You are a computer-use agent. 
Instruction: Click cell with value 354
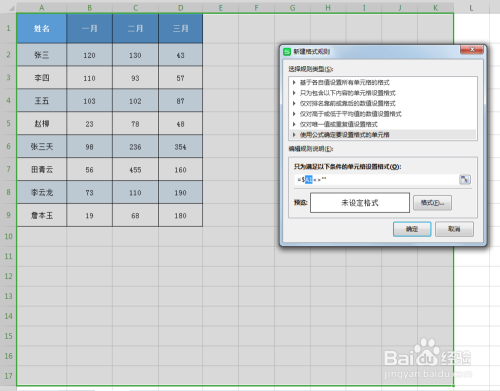click(x=181, y=147)
